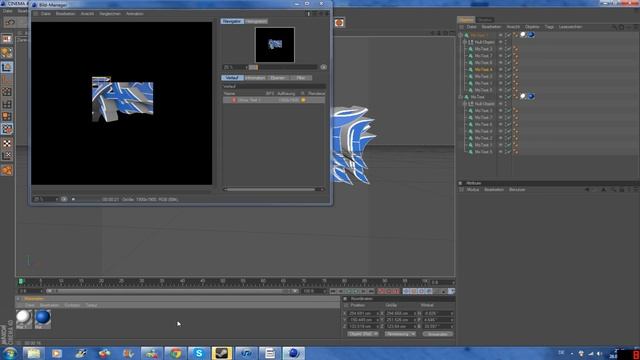This screenshot has height=360, width=640.
Task: Open Google Chrome from the taskbar
Action: pyautogui.click(x=175, y=353)
